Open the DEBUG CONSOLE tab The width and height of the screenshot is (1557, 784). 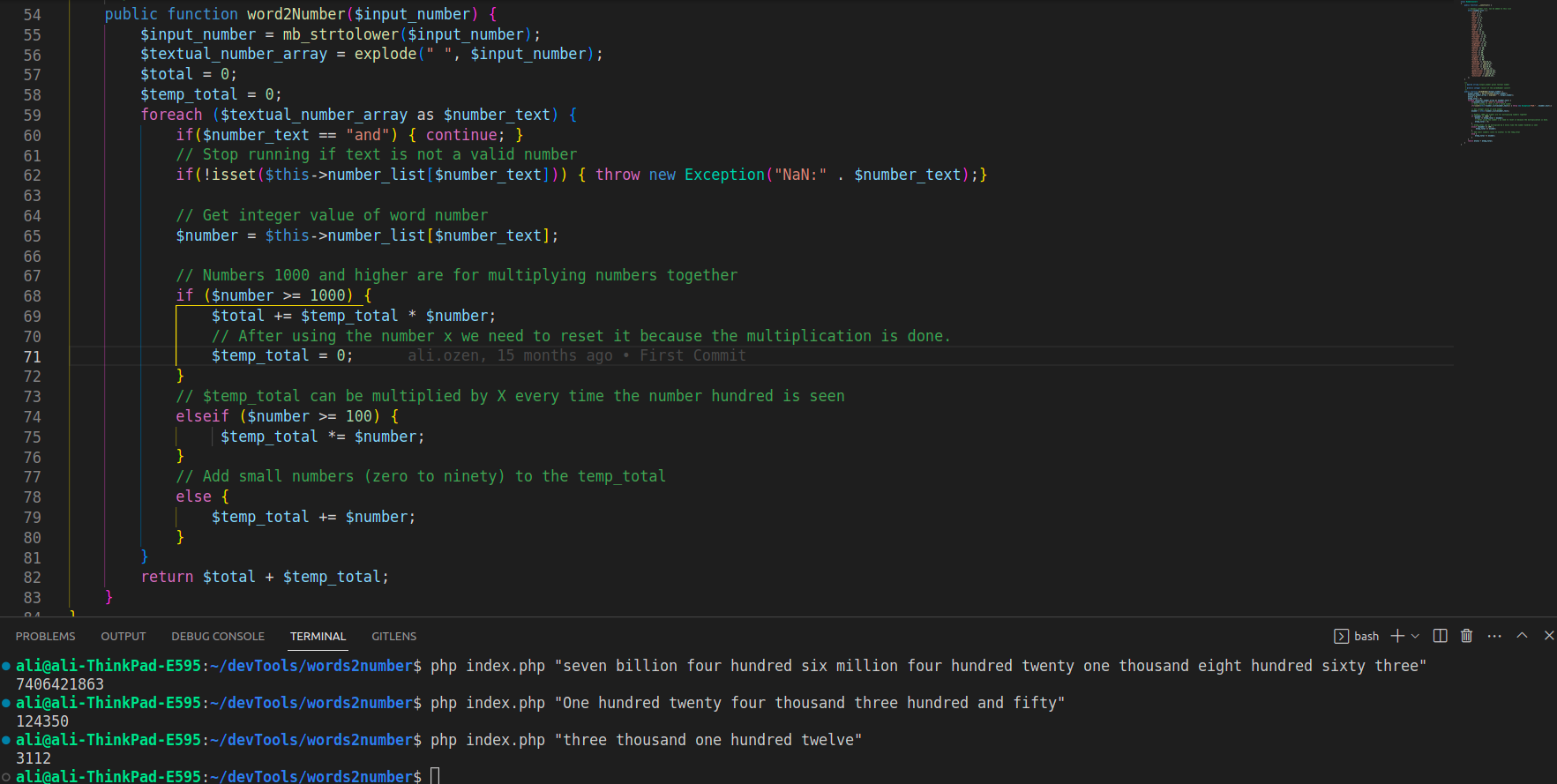(218, 636)
